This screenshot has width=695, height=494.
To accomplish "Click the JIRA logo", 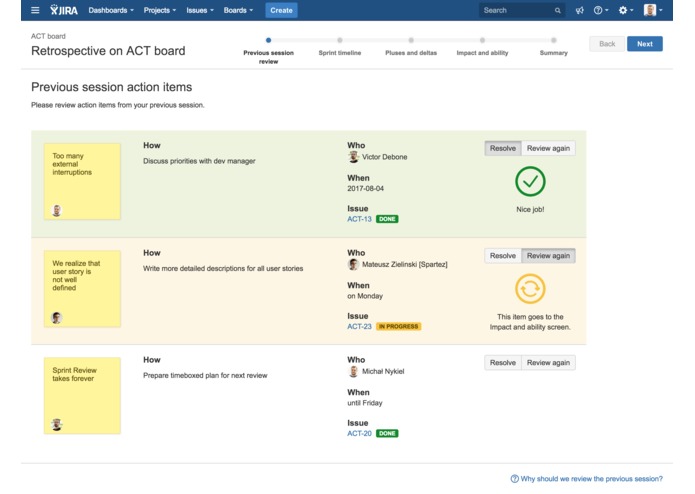I will tap(64, 10).
